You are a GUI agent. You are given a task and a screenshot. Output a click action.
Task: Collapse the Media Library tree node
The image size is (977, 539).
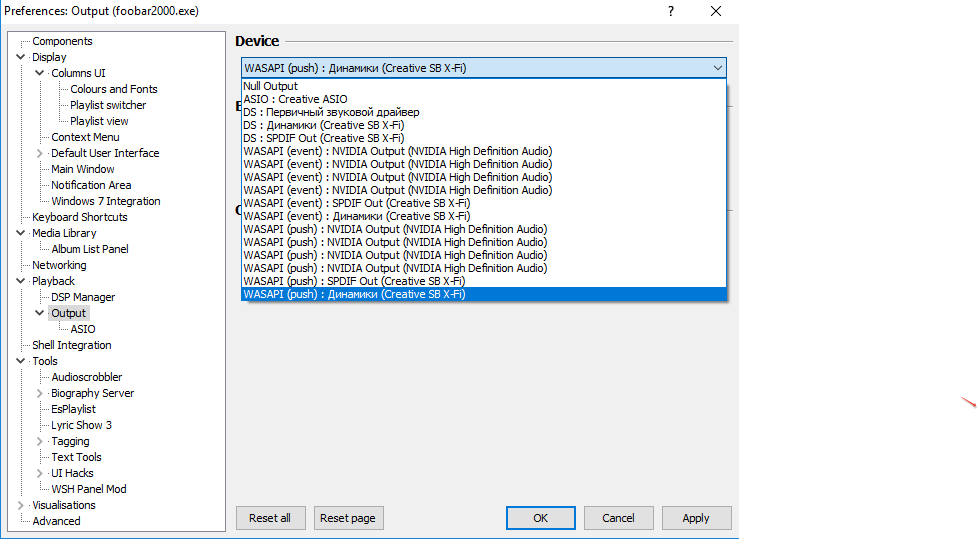(21, 233)
